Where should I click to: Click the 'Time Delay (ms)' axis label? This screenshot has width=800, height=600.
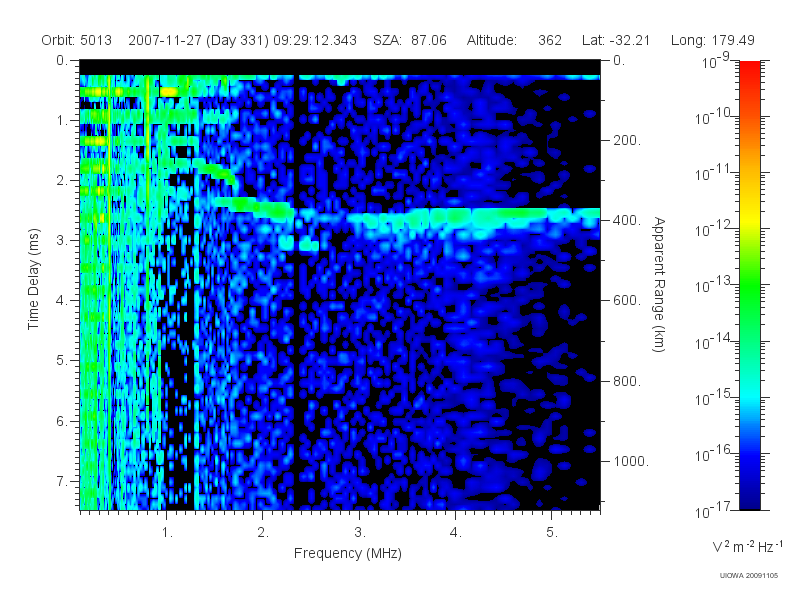click(x=33, y=279)
